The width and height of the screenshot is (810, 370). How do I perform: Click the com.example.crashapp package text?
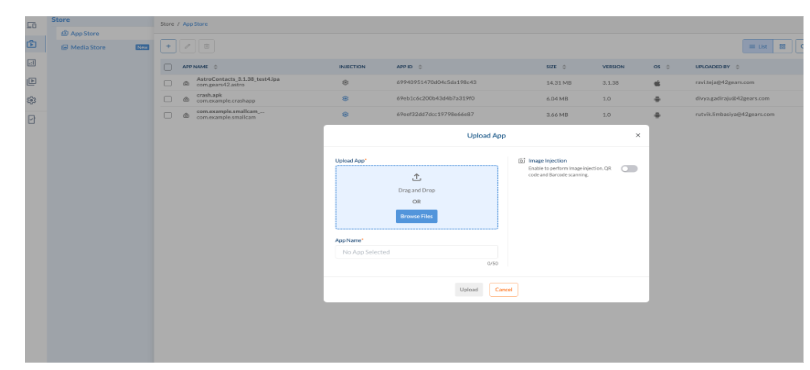click(226, 101)
